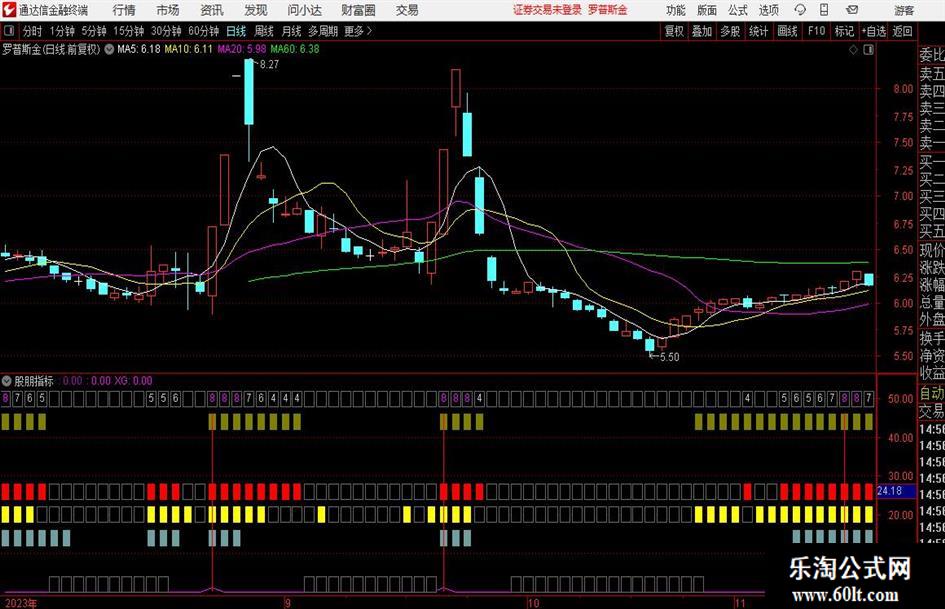Toggle the left sidebar panel icon
The image size is (945, 609).
tap(8, 31)
